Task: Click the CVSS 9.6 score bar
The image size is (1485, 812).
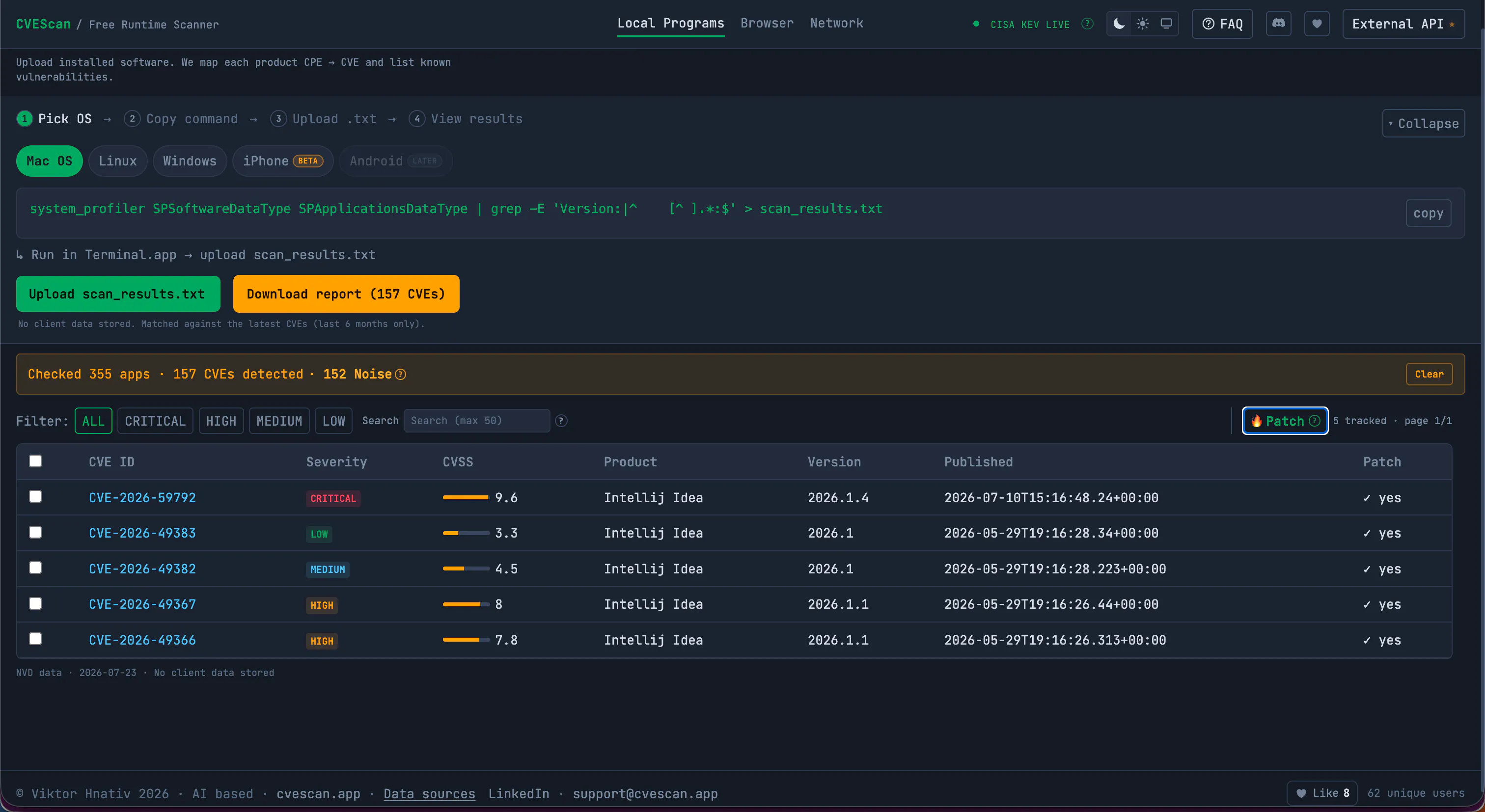Action: (466, 497)
